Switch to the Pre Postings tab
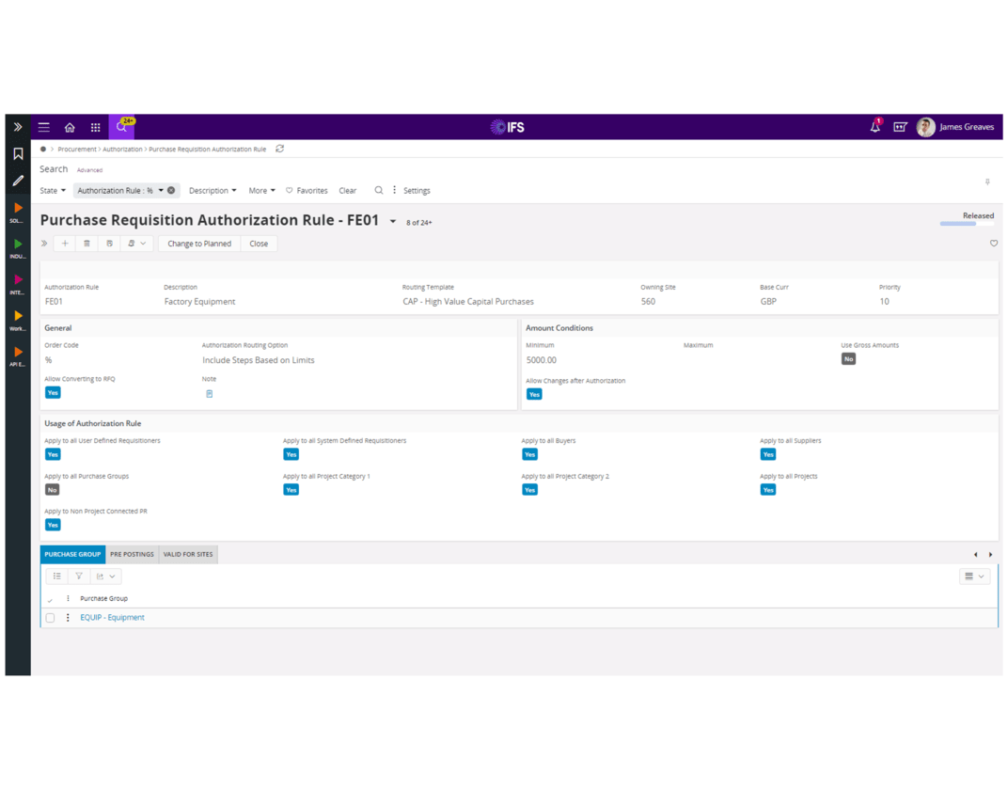Viewport: 1008px width, 790px height. pos(131,554)
